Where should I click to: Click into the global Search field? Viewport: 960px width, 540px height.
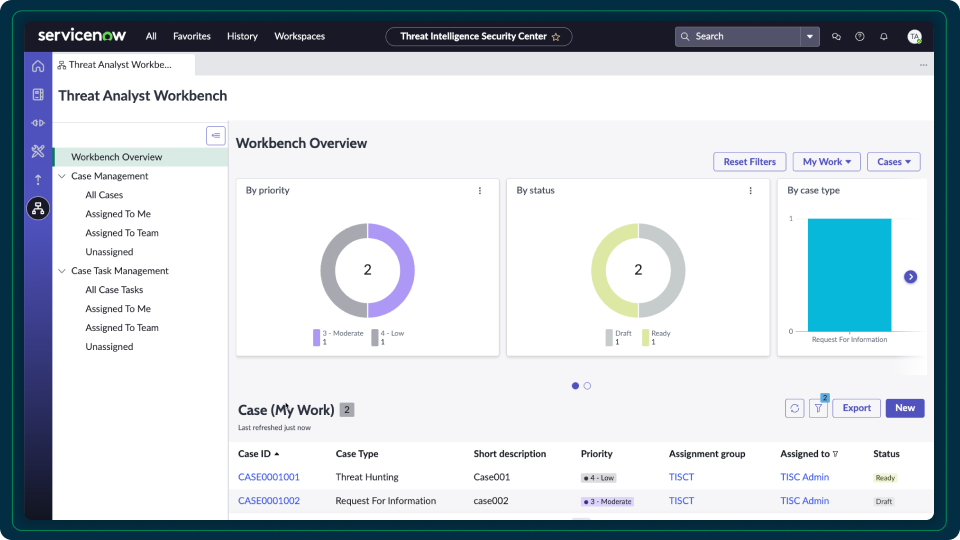(738, 37)
